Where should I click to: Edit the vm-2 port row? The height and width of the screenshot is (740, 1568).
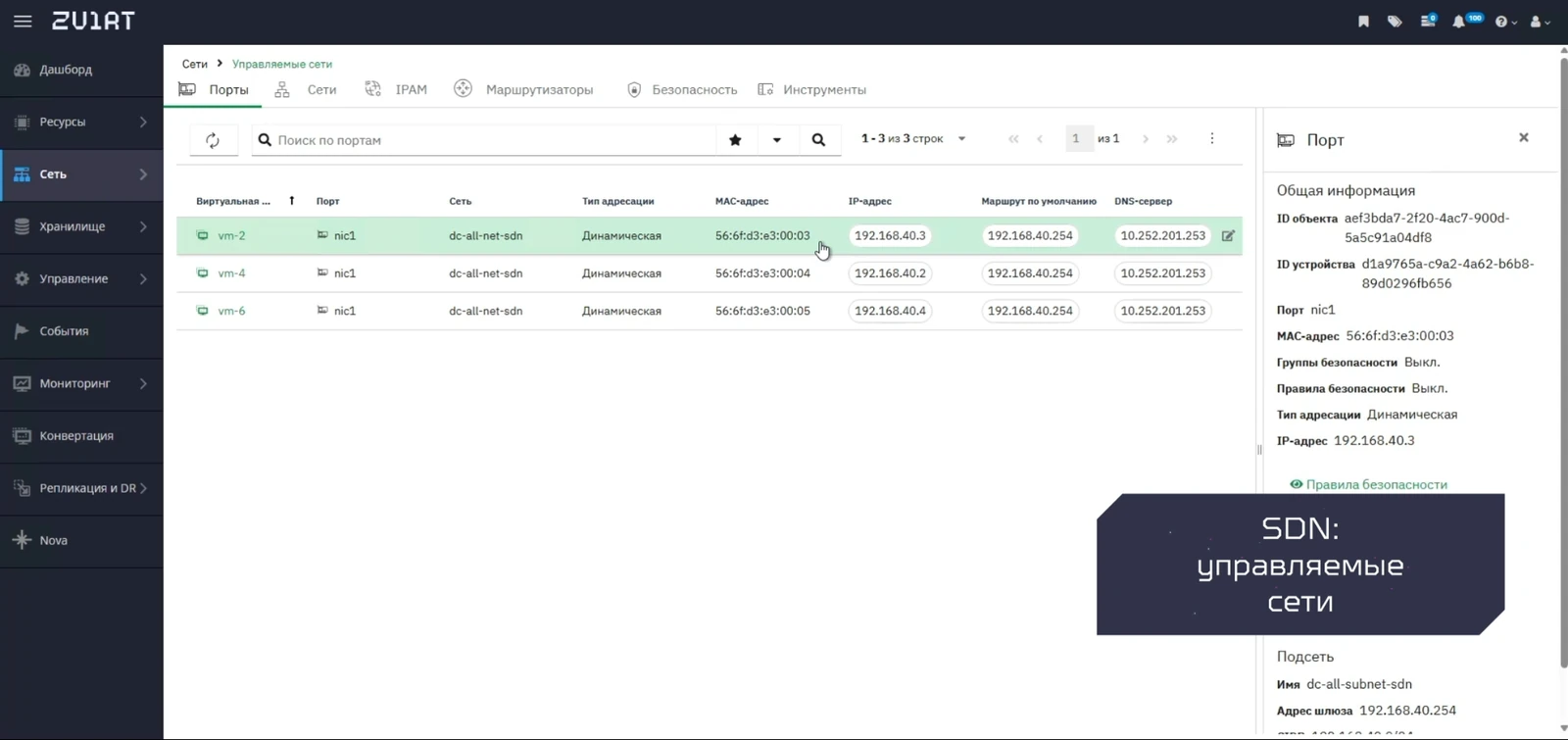[x=1228, y=236]
